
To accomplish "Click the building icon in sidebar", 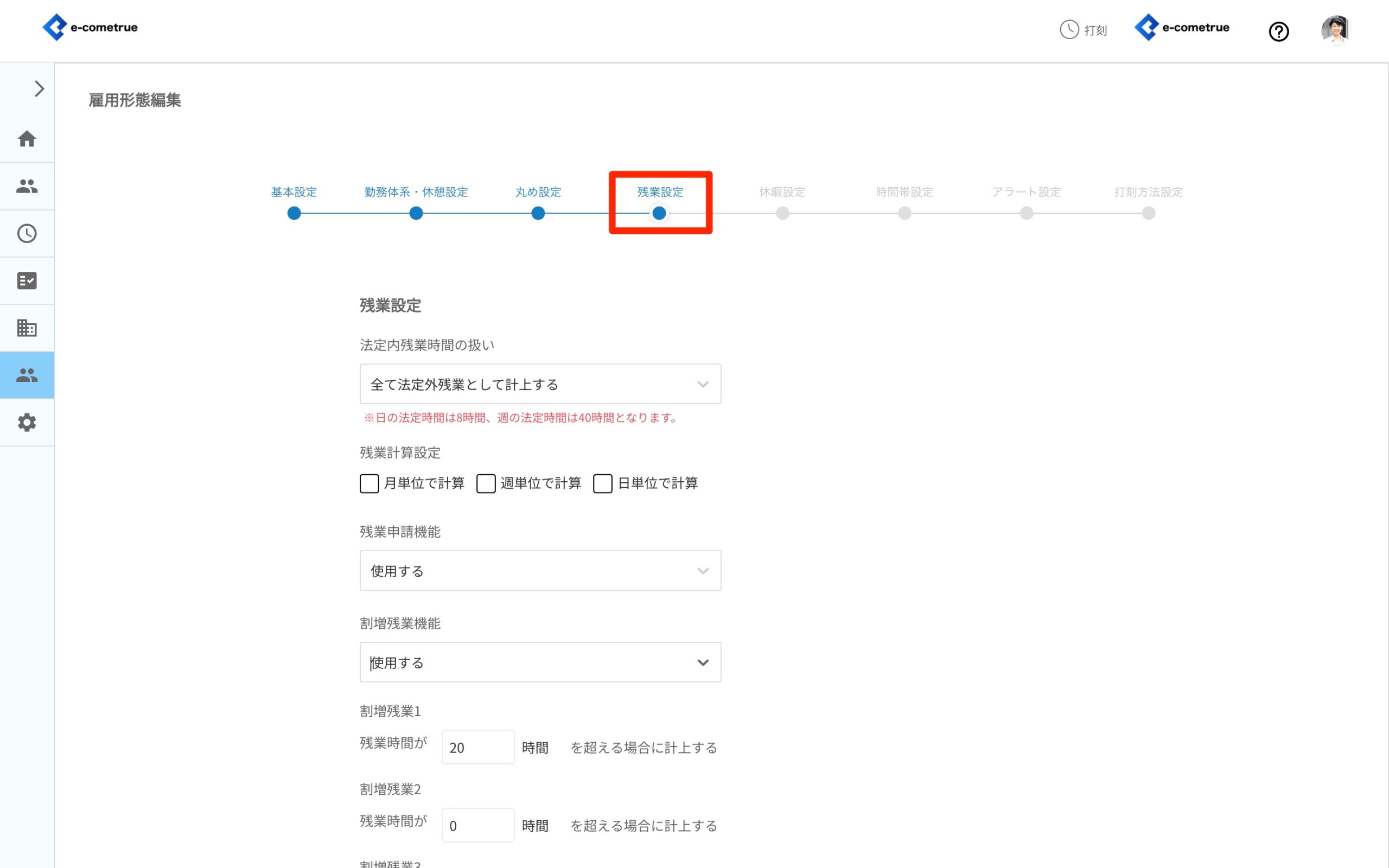I will click(27, 328).
